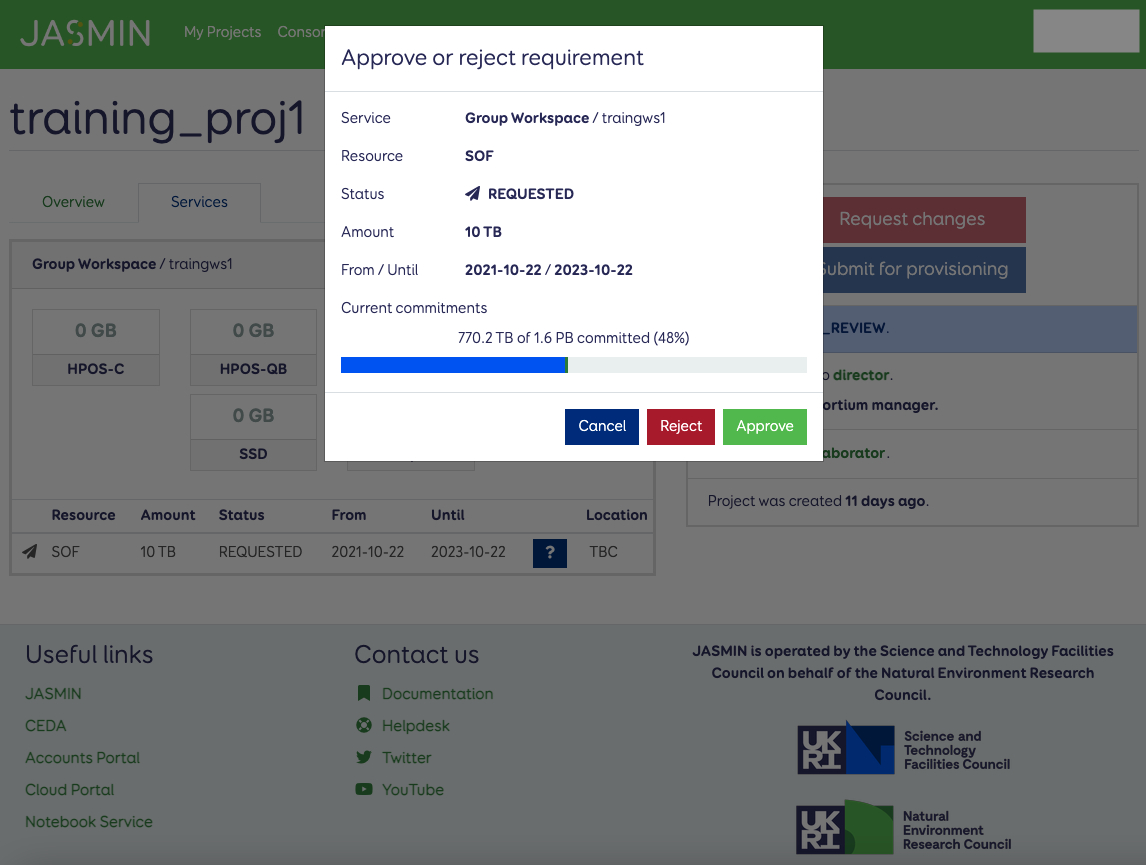1146x865 pixels.
Task: Click the Approve button
Action: (x=764, y=426)
